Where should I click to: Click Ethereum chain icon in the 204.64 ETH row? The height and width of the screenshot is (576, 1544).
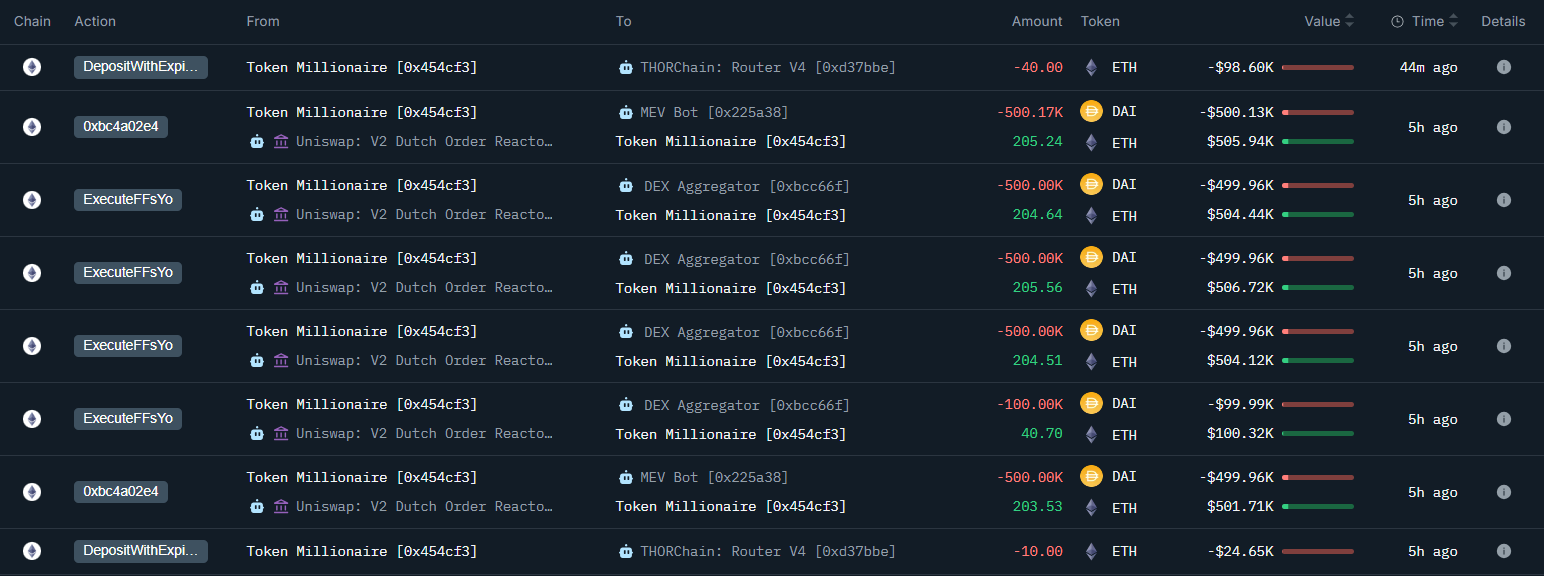(x=32, y=200)
